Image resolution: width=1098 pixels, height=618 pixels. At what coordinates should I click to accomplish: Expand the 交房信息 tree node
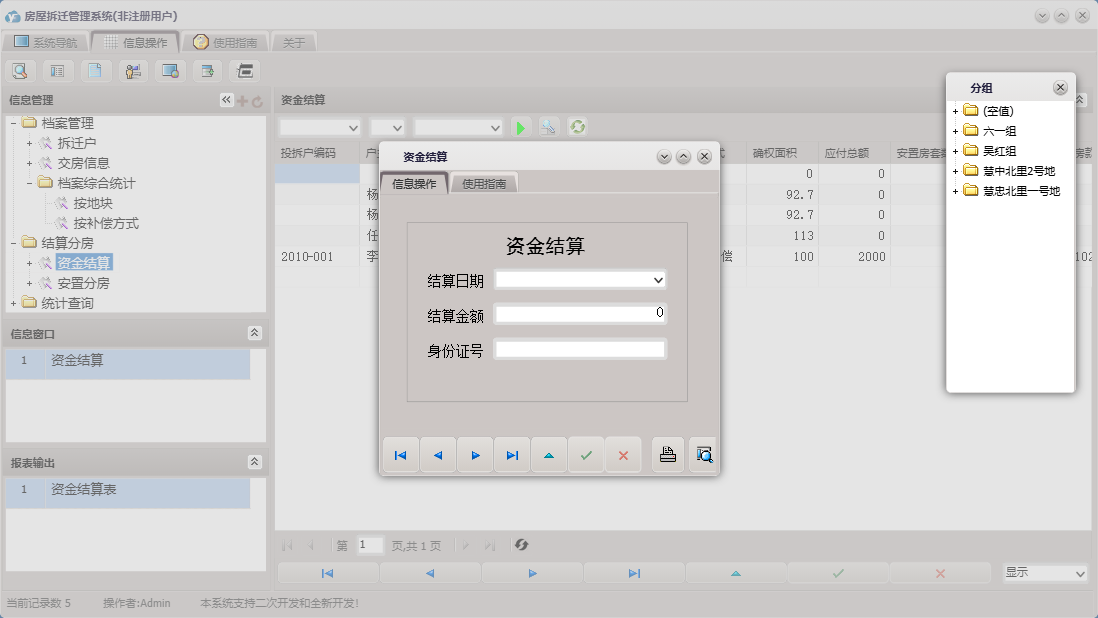[29, 163]
